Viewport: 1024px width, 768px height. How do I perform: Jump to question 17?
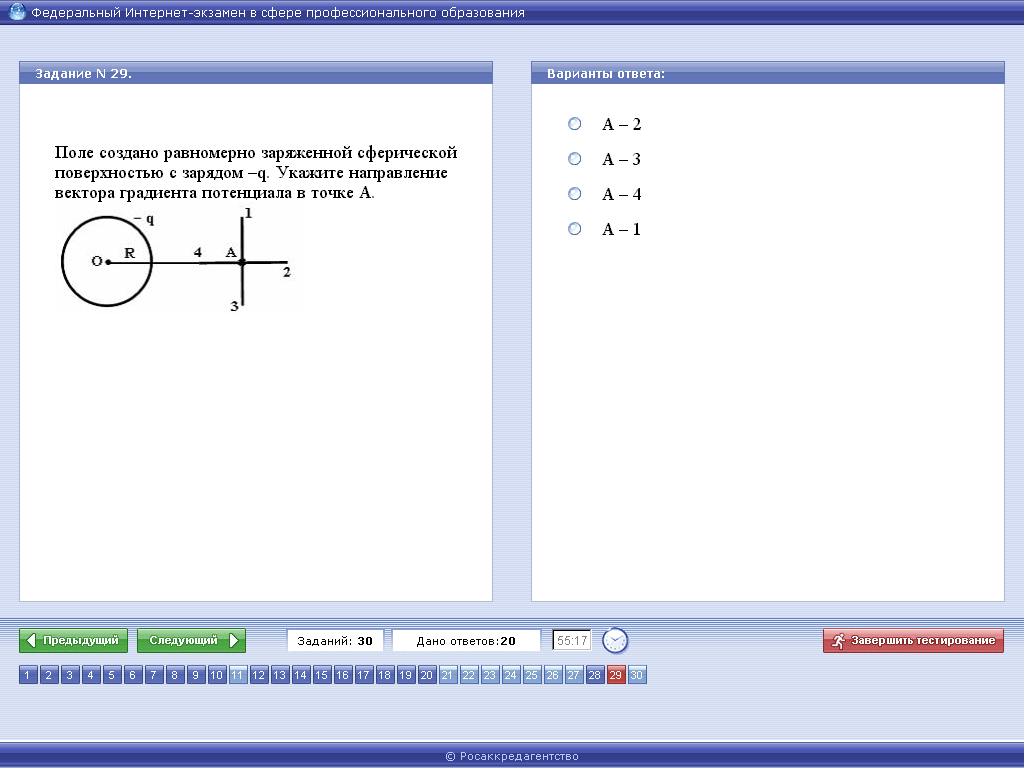(x=363, y=675)
